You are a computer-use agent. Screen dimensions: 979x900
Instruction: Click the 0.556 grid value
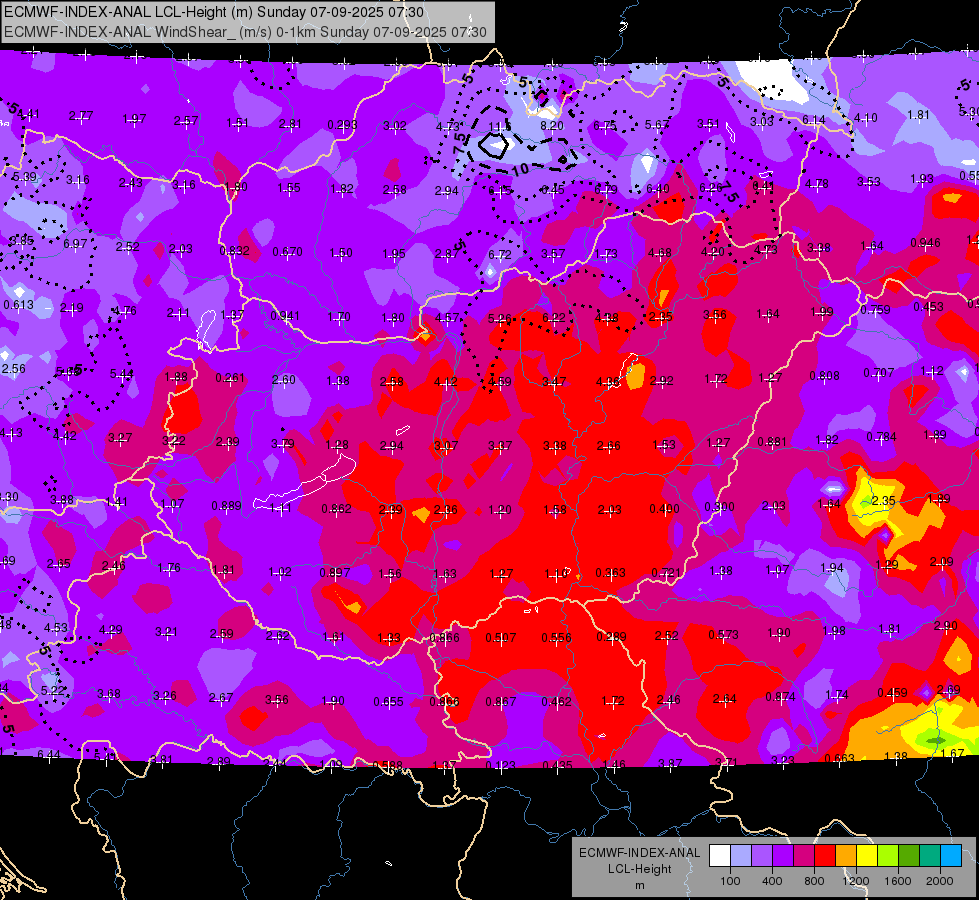point(556,638)
